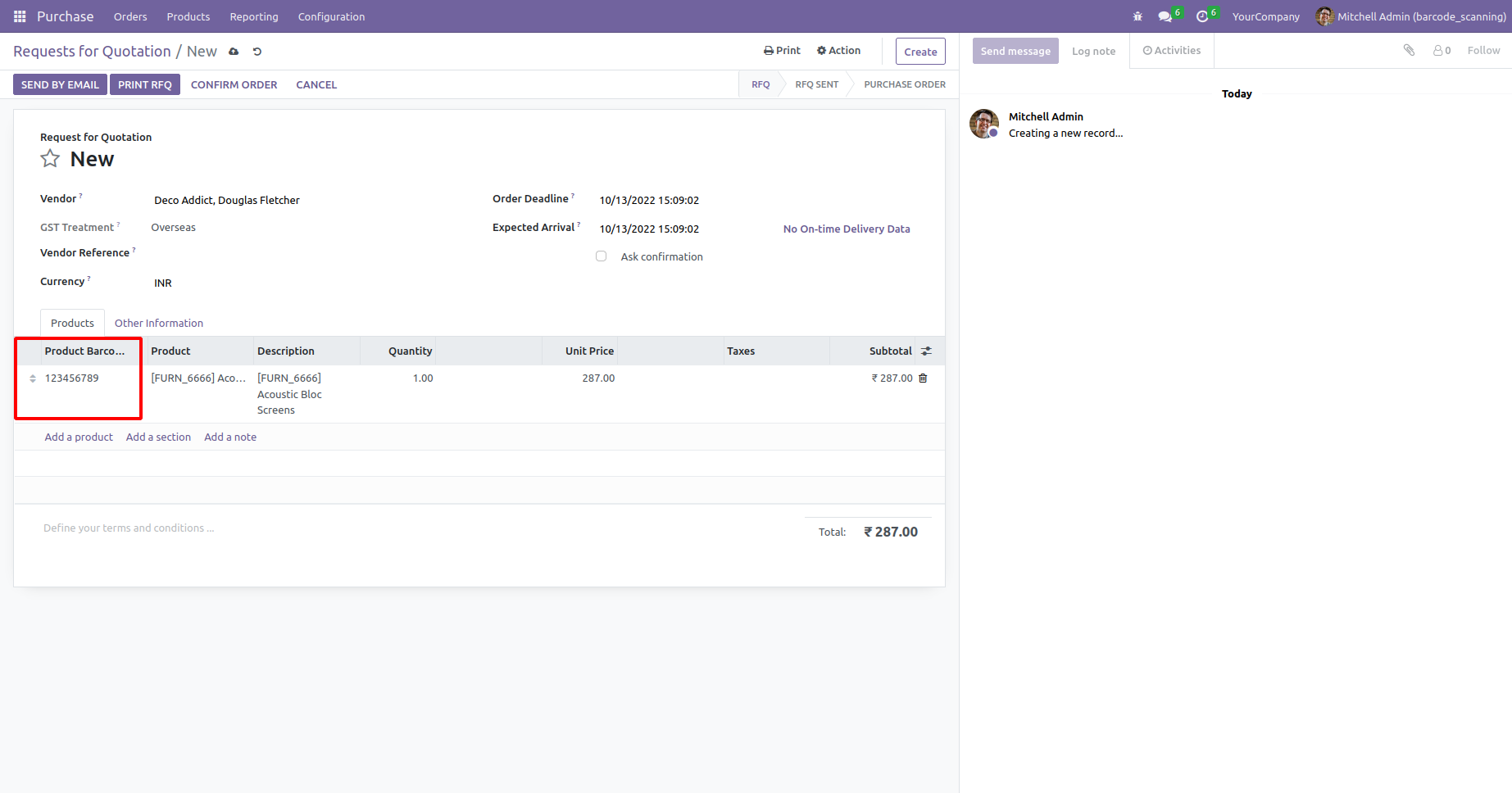Click barcode cell 123456789
Image resolution: width=1512 pixels, height=793 pixels.
[x=90, y=394]
